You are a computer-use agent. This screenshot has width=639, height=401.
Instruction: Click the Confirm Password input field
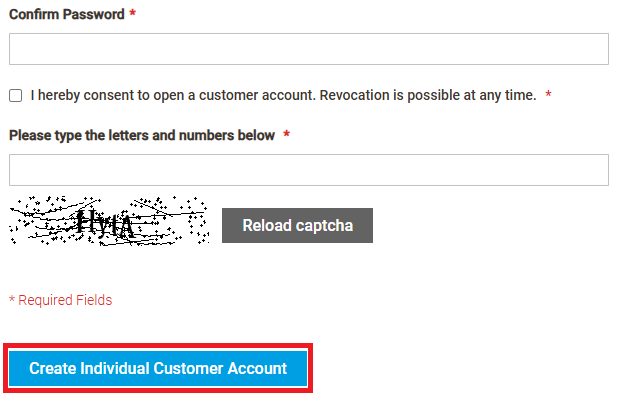308,49
